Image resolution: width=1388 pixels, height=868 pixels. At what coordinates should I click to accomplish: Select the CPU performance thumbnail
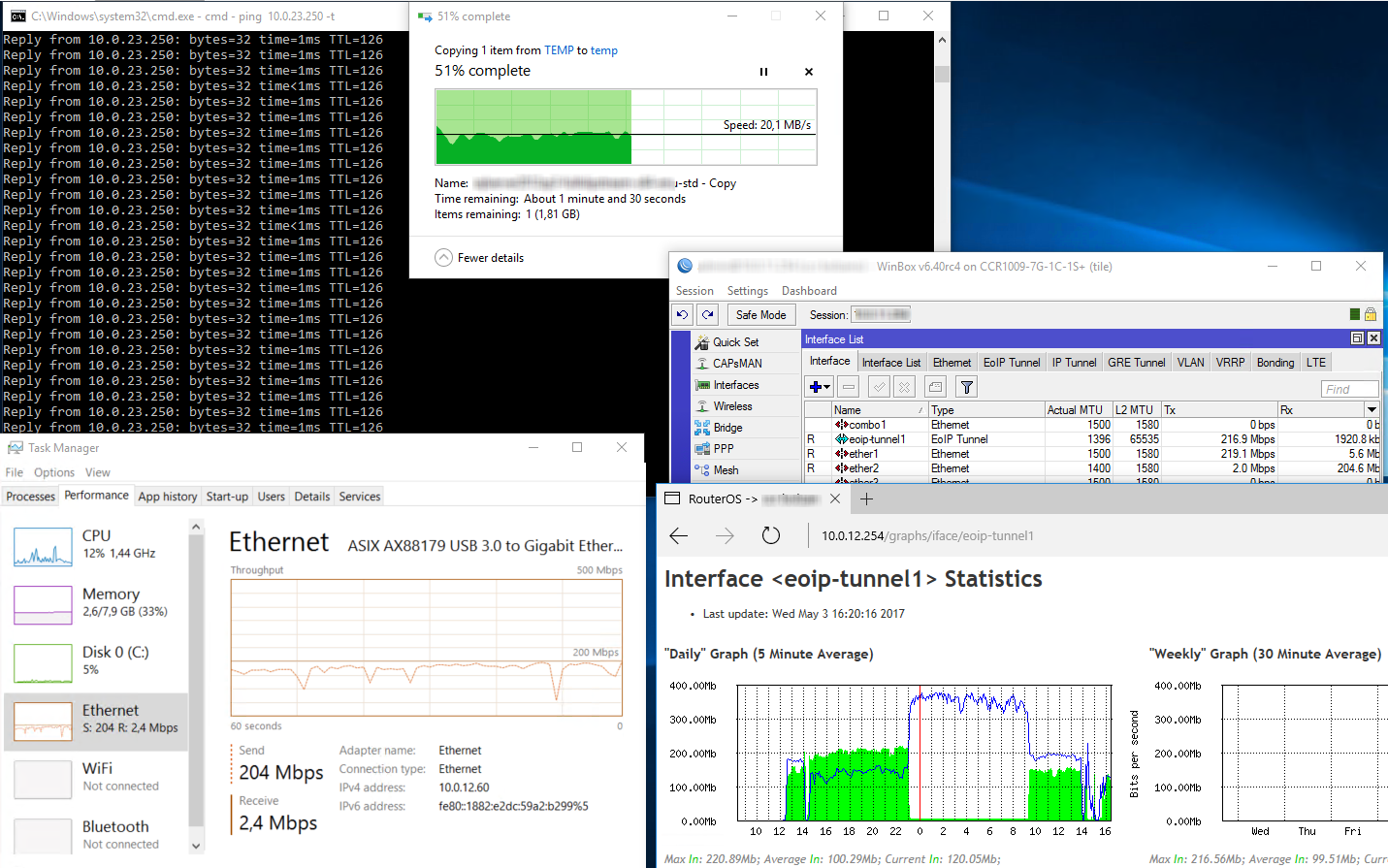coord(43,547)
